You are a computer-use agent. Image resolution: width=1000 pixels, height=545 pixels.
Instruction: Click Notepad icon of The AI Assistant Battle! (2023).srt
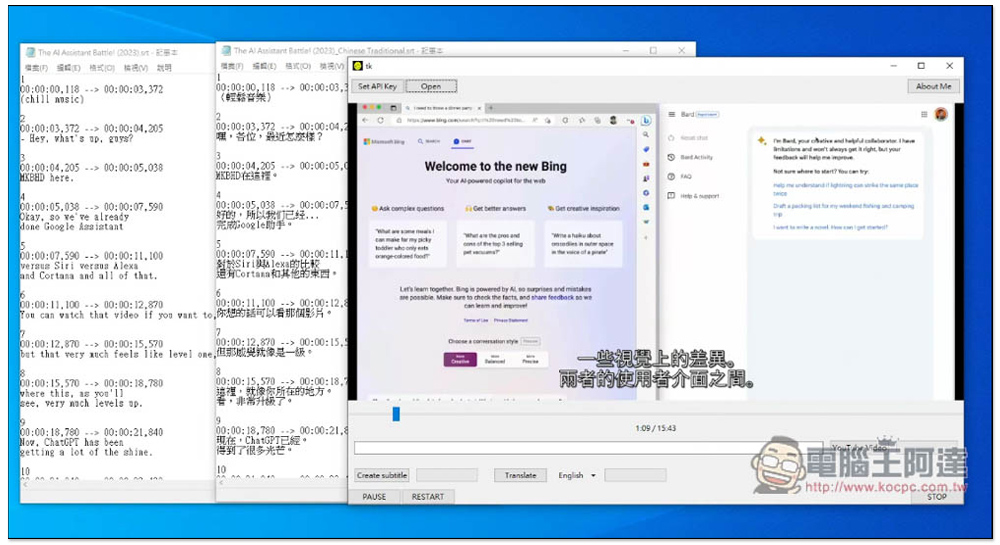click(30, 52)
